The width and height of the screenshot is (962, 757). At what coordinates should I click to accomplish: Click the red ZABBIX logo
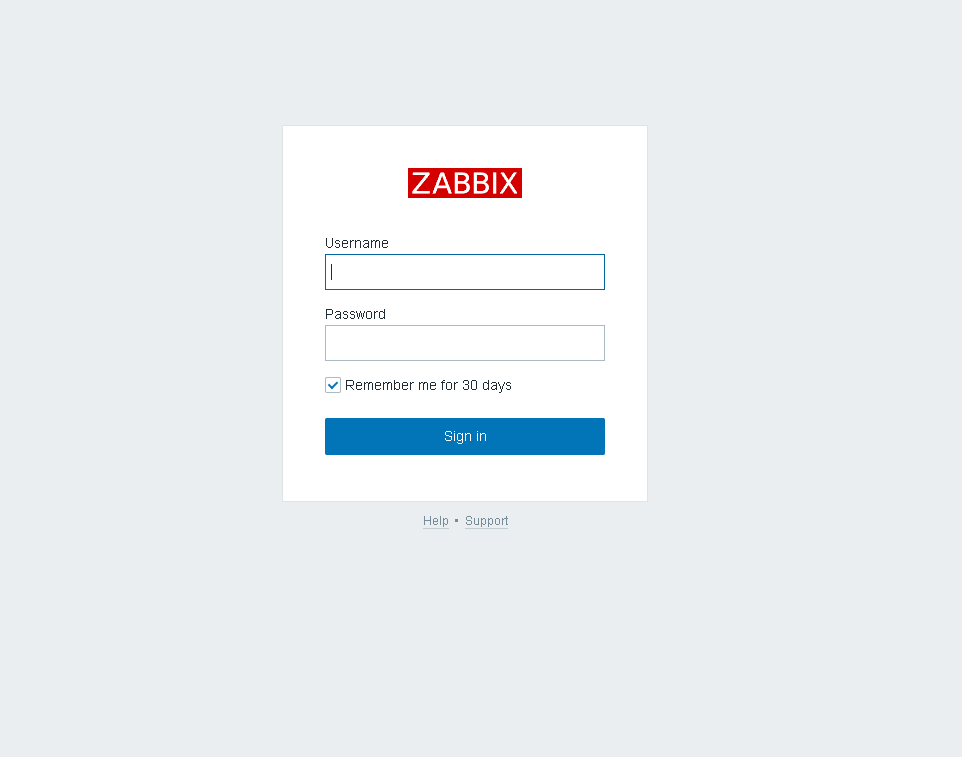pos(464,183)
